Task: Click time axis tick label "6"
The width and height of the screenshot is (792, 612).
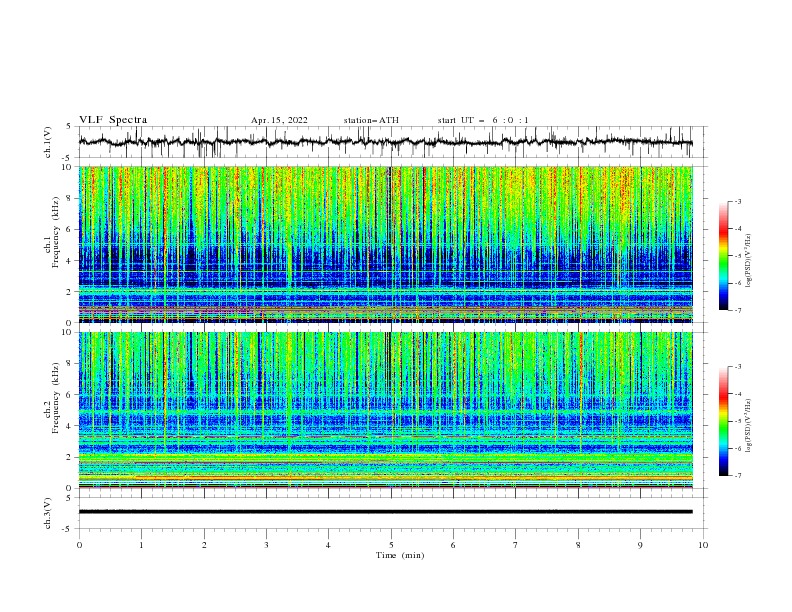Action: [x=453, y=545]
